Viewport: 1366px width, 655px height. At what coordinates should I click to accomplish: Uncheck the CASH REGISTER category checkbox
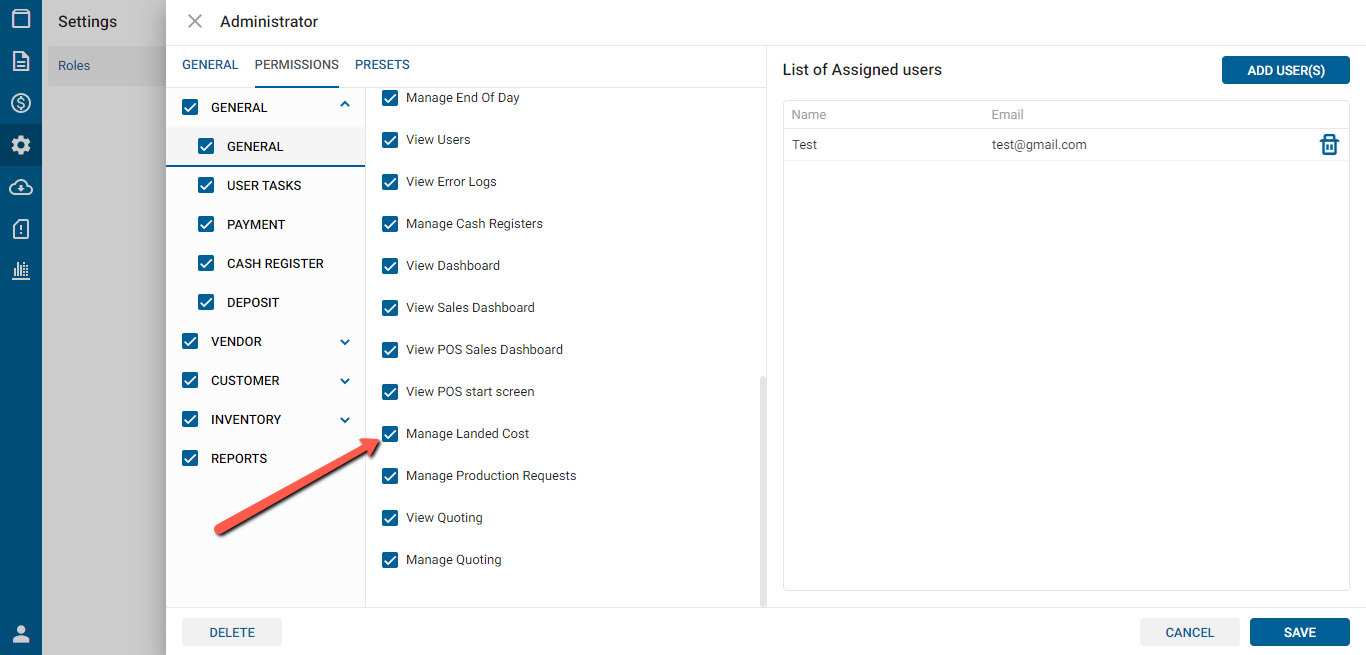[x=206, y=264]
